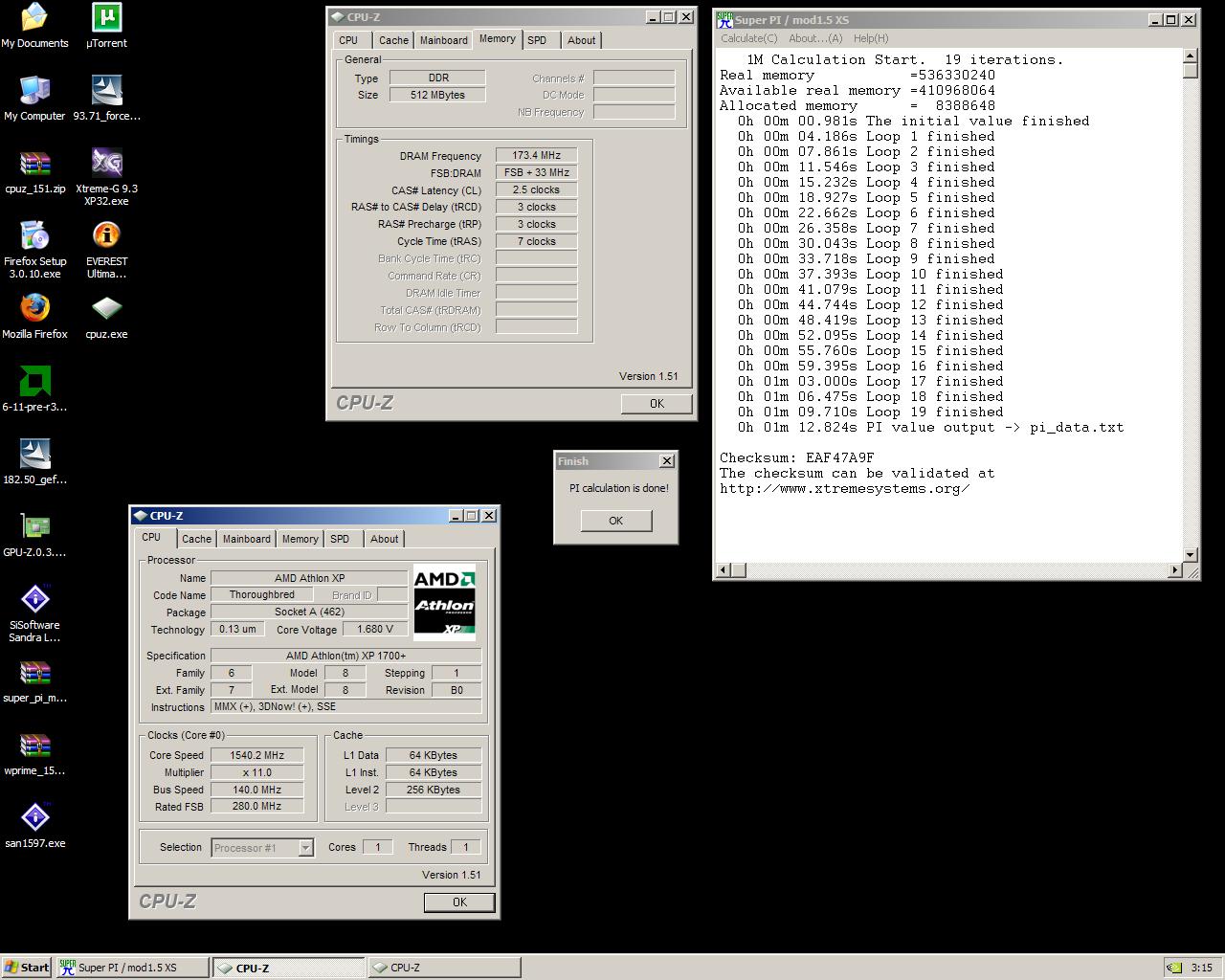Open Calculate(C) menu in Super PI
1225x980 pixels.
coord(748,38)
